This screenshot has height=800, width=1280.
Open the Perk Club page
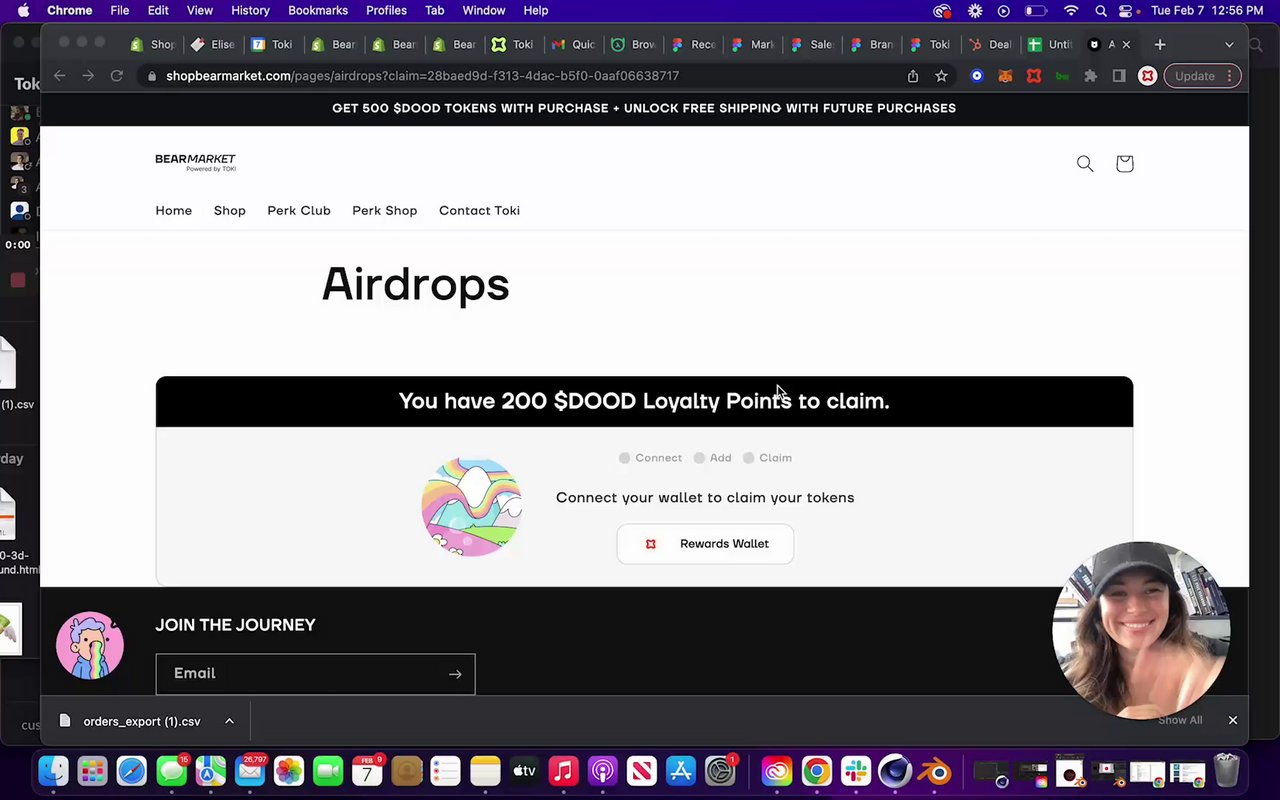tap(299, 211)
